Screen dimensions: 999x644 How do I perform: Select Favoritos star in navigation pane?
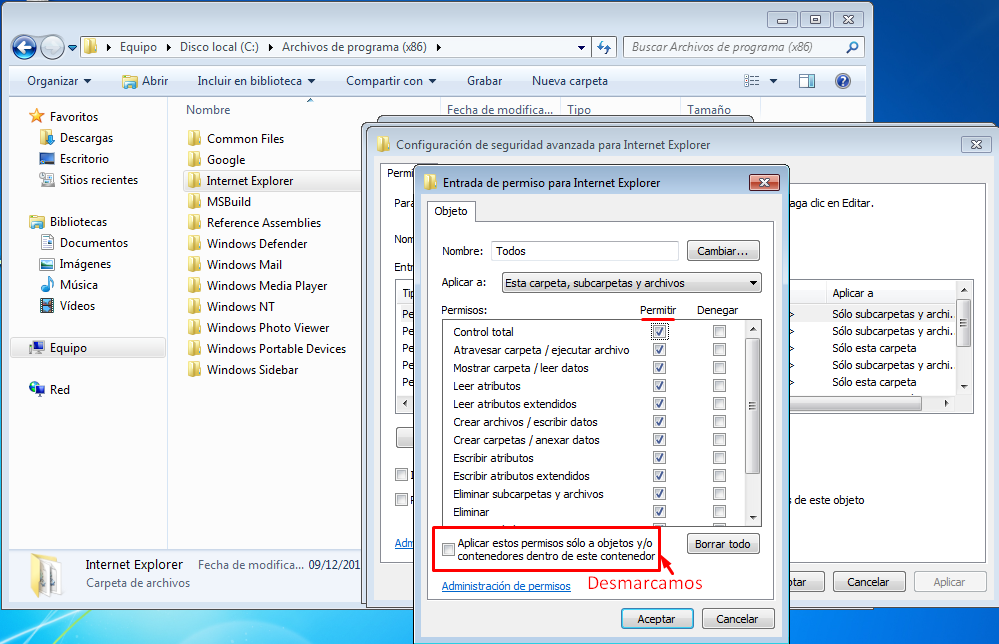pos(37,116)
